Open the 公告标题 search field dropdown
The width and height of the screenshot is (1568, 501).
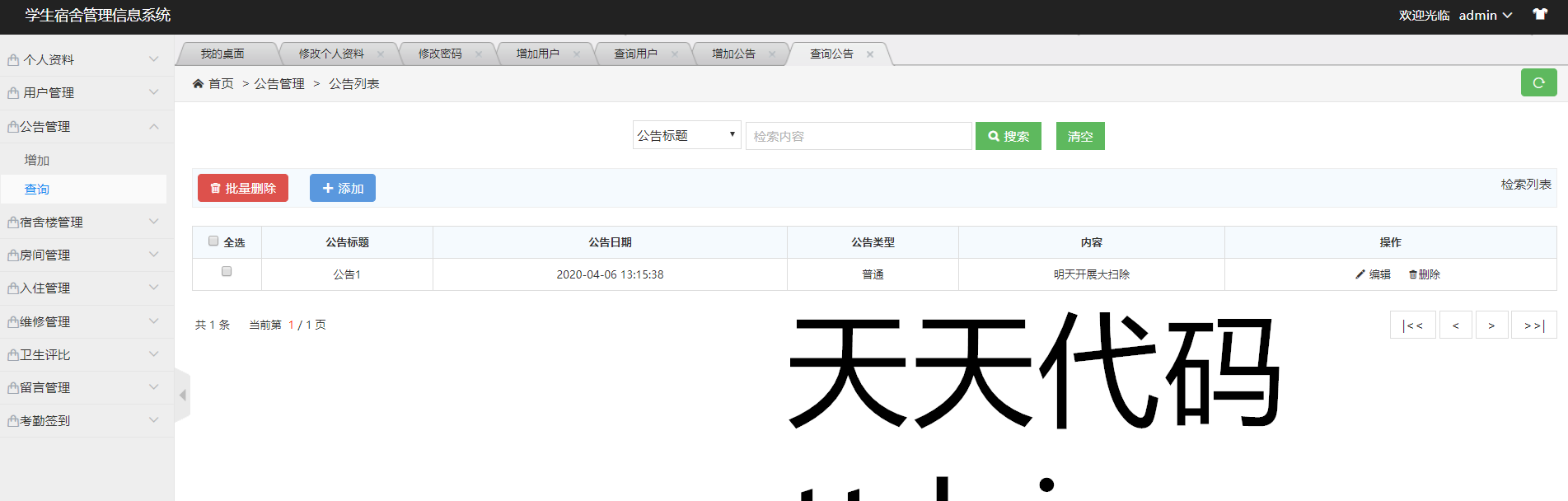(686, 135)
